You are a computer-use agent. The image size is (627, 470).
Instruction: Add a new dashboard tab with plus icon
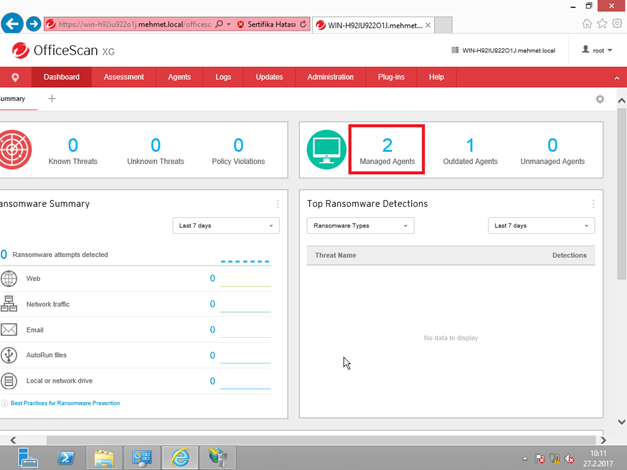[52, 98]
